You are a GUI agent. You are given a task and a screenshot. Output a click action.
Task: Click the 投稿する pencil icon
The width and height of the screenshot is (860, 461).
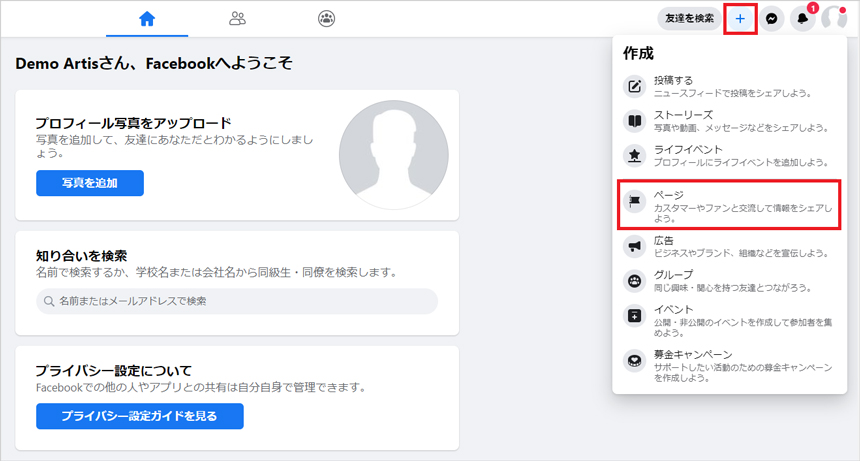[x=635, y=87]
